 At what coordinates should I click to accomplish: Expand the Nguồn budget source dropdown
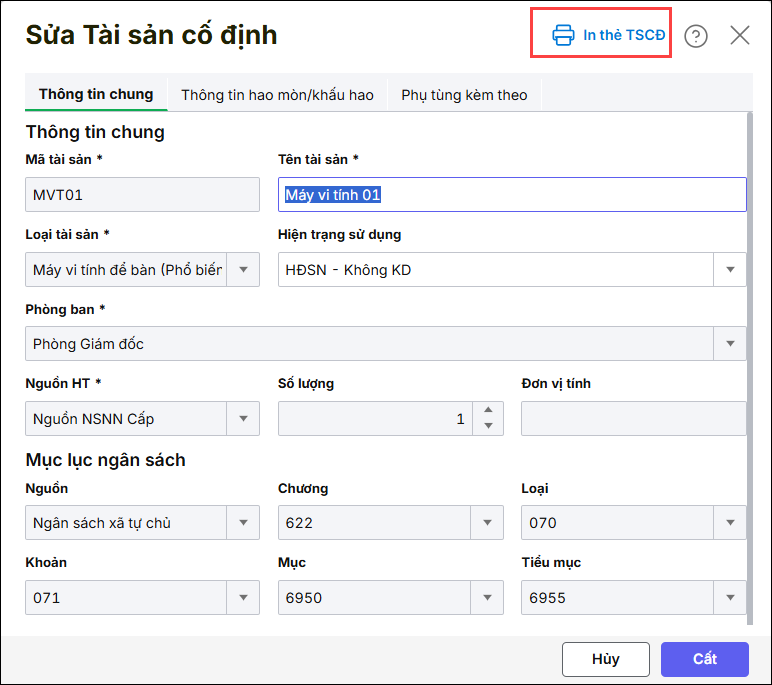click(243, 523)
